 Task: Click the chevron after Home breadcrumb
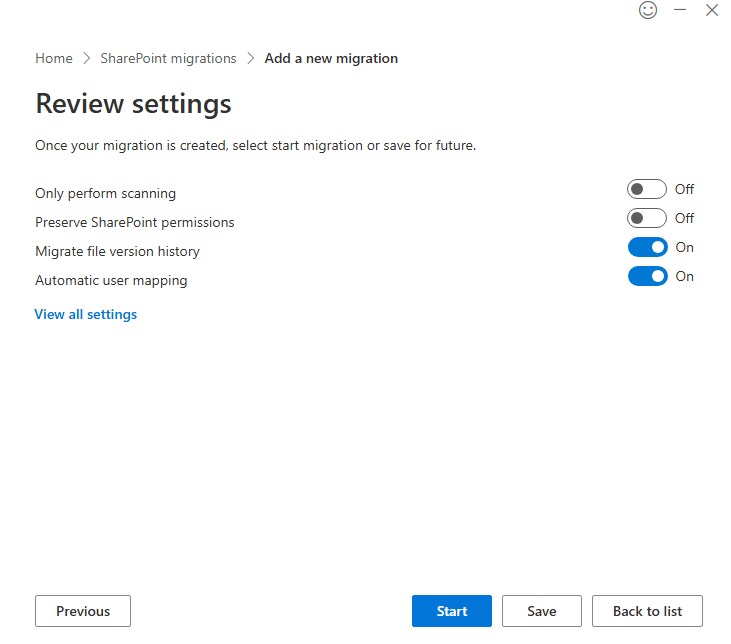point(87,59)
